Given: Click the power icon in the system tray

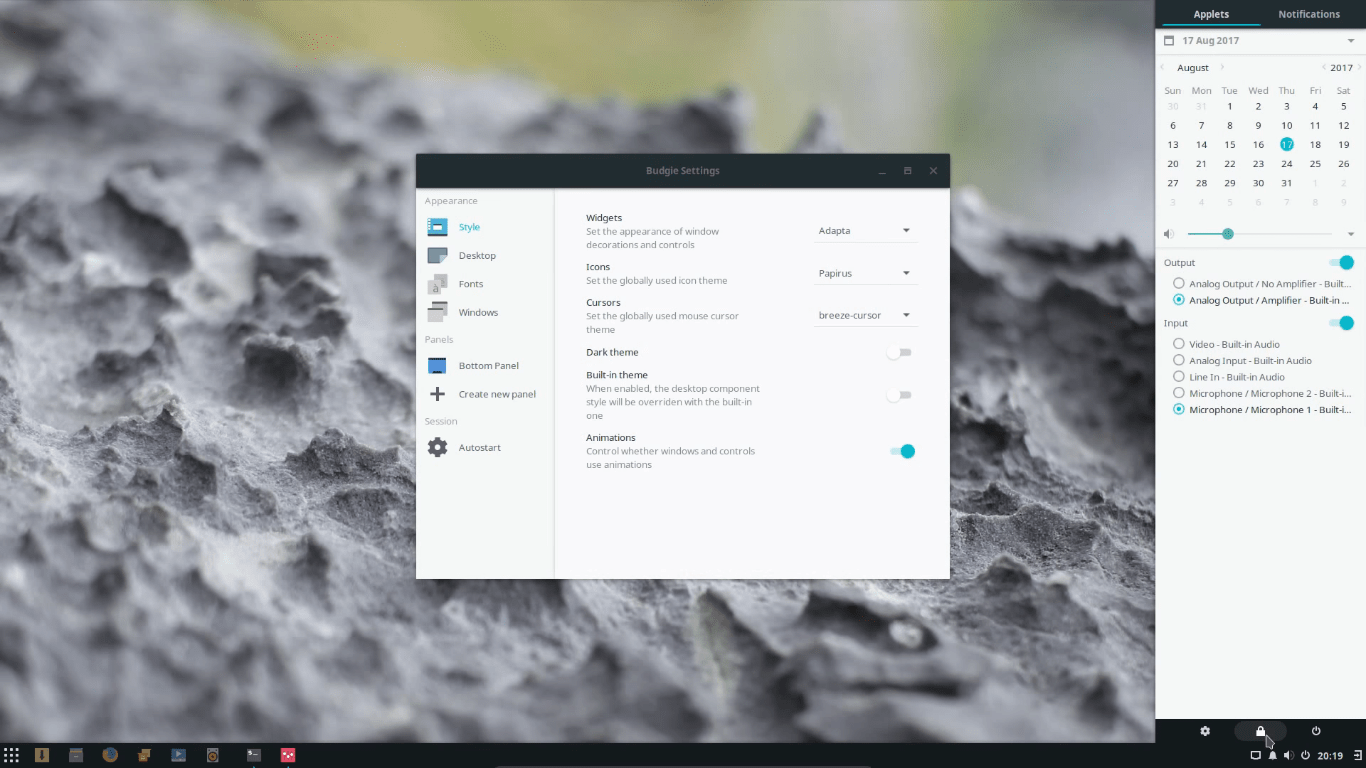Looking at the screenshot, I should (1305, 755).
